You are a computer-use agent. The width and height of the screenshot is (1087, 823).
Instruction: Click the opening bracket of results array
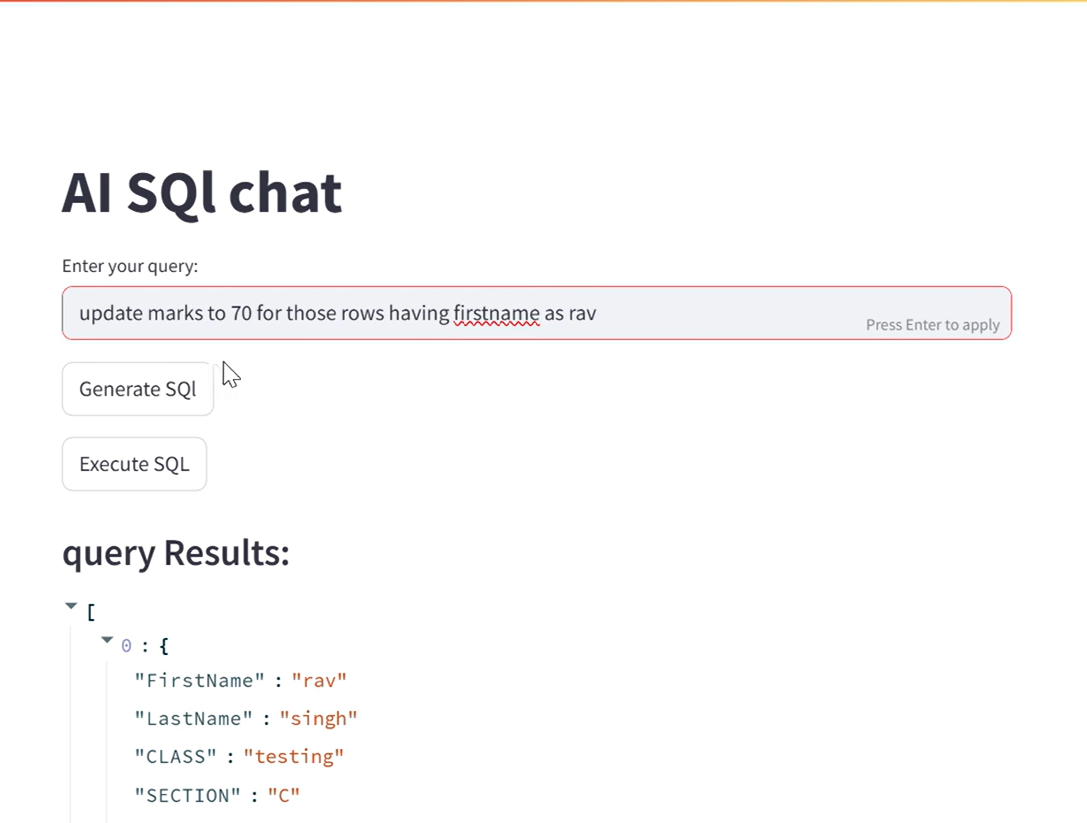coord(91,612)
